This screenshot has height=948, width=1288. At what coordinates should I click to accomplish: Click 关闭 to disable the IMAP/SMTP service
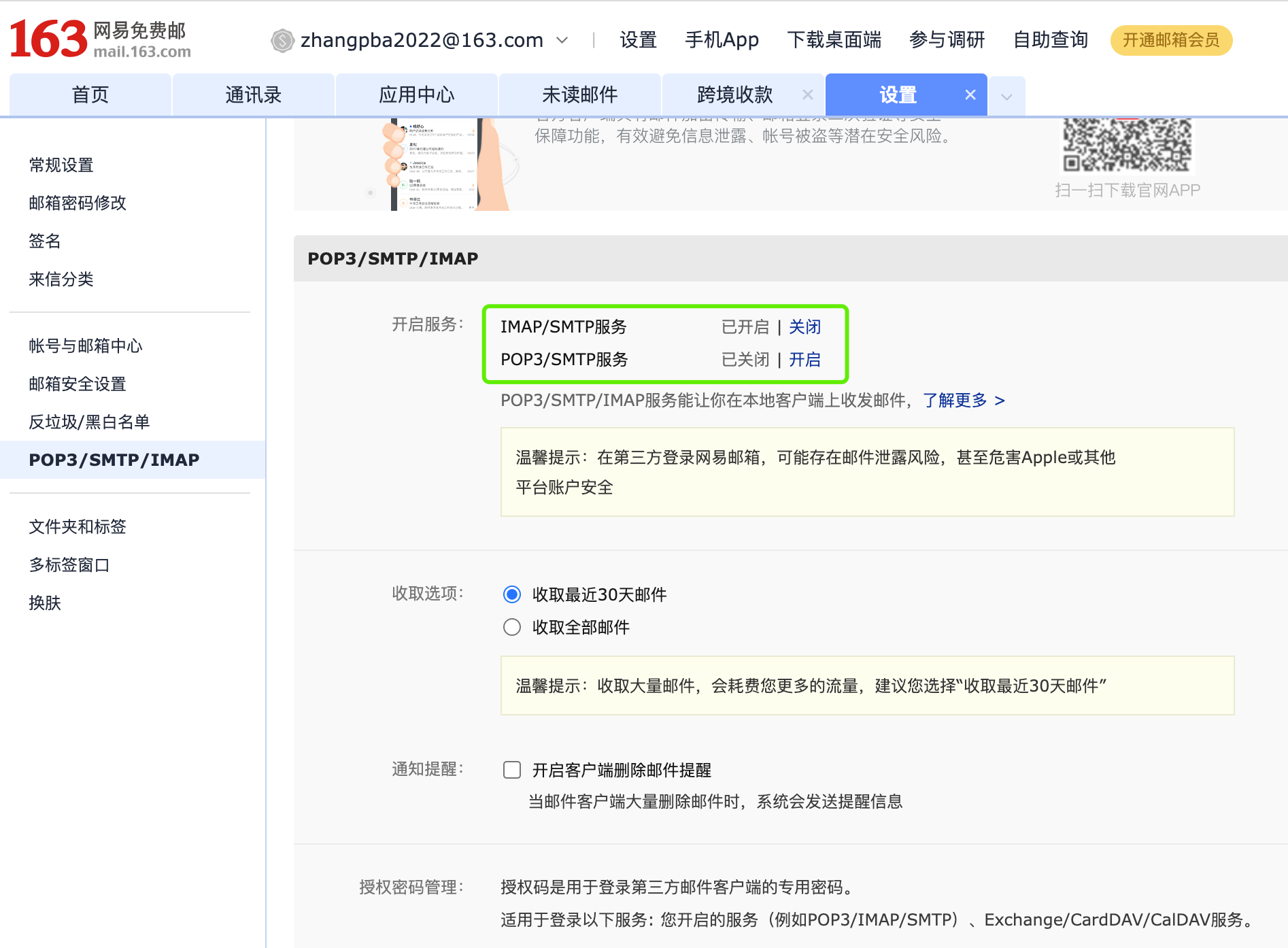click(804, 327)
